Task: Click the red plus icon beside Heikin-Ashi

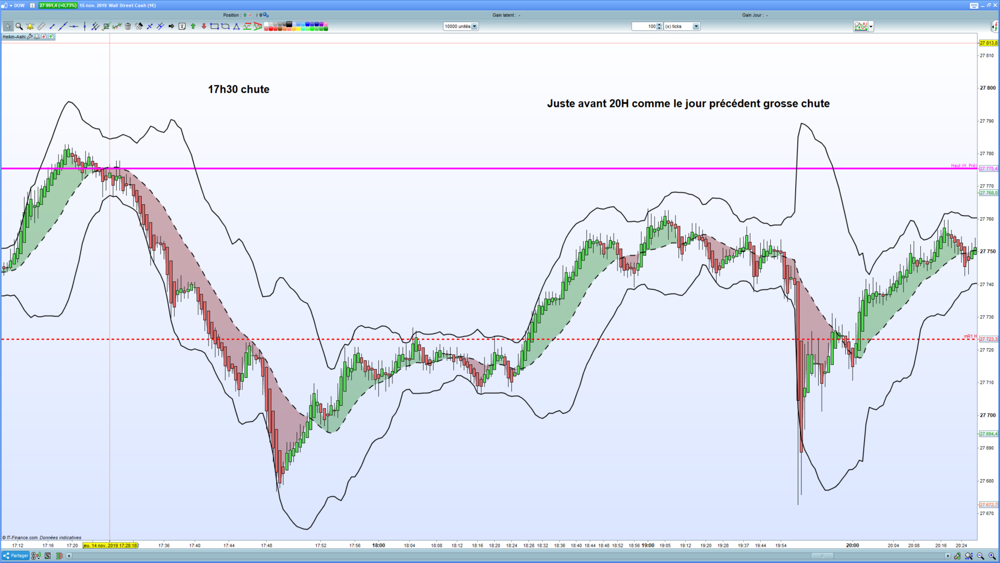Action: pyautogui.click(x=43, y=37)
